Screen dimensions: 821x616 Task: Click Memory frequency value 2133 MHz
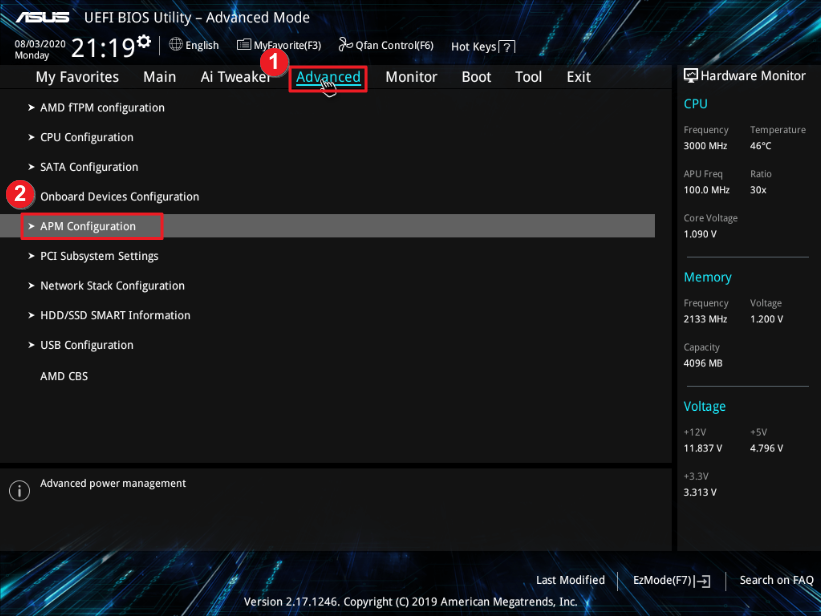(x=705, y=319)
